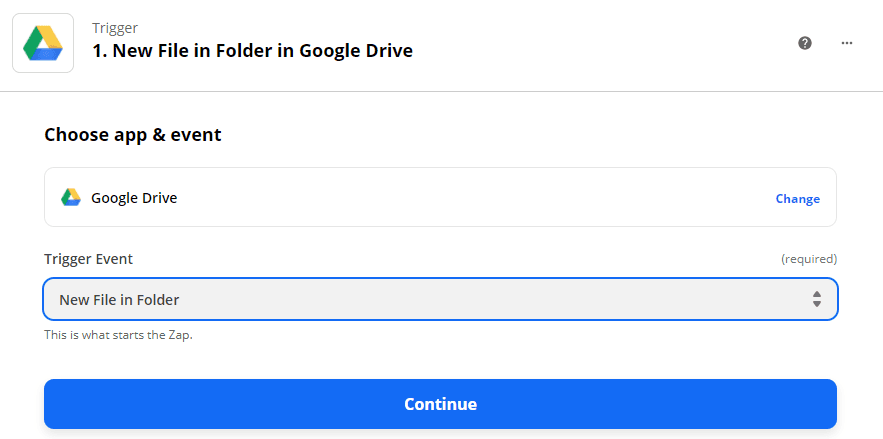Select the "New File in Folder" value text

point(120,299)
